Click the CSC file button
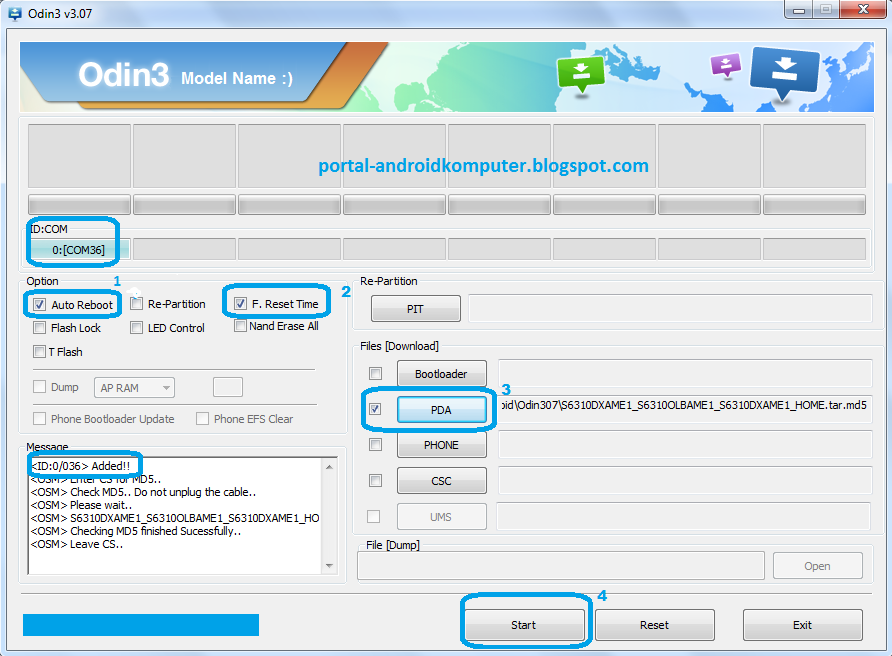This screenshot has width=892, height=656. [x=441, y=481]
